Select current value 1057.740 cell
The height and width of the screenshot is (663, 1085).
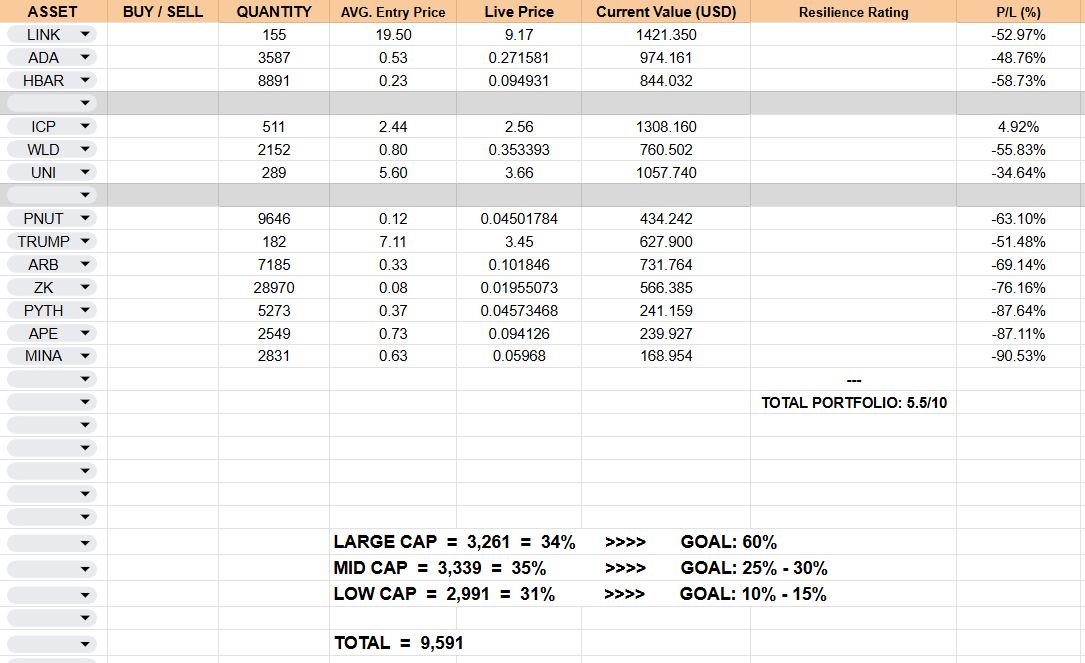[666, 172]
